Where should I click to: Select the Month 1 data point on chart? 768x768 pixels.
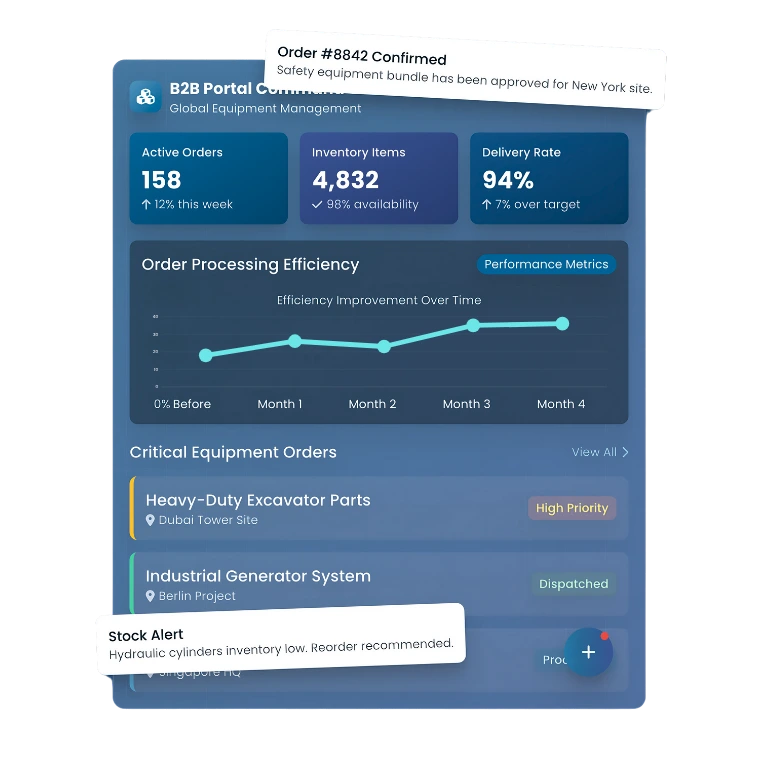coord(295,341)
